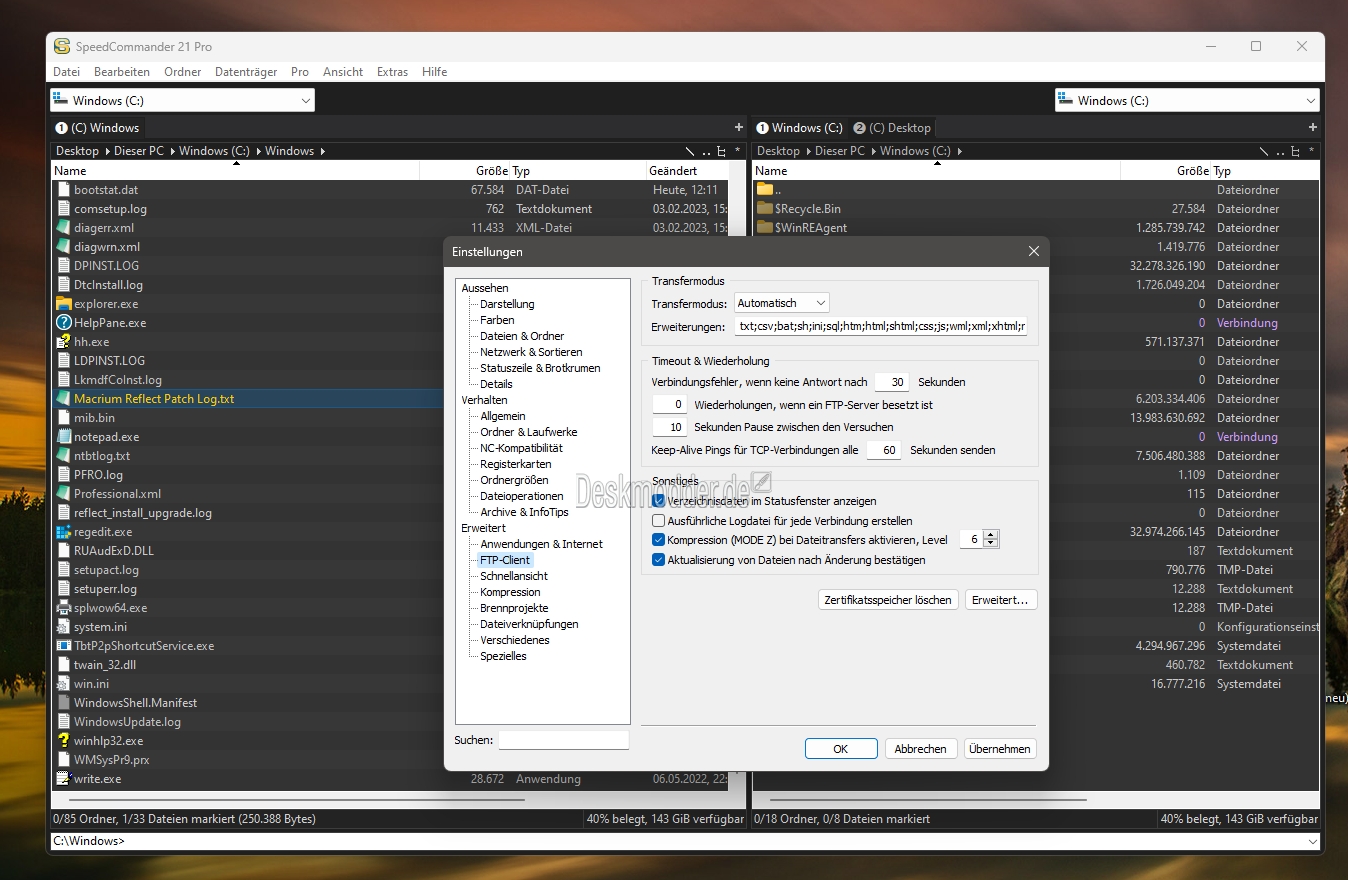
Task: Click the write.exe application icon
Action: [x=64, y=779]
